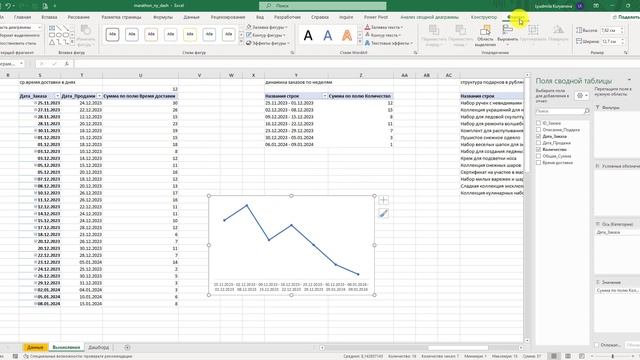Click the text box shape in shapes gallery

pos(52,28)
